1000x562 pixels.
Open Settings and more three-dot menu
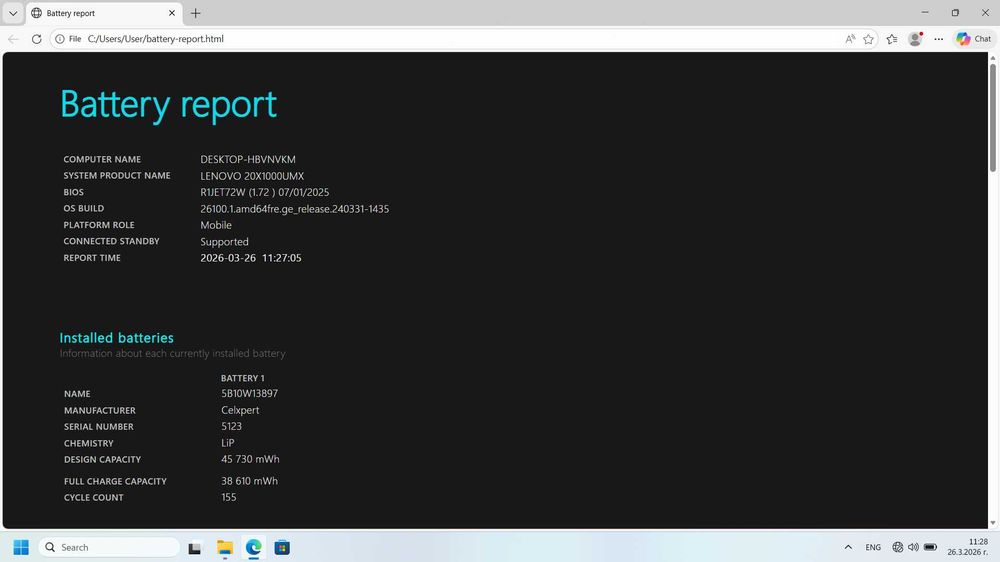point(938,39)
